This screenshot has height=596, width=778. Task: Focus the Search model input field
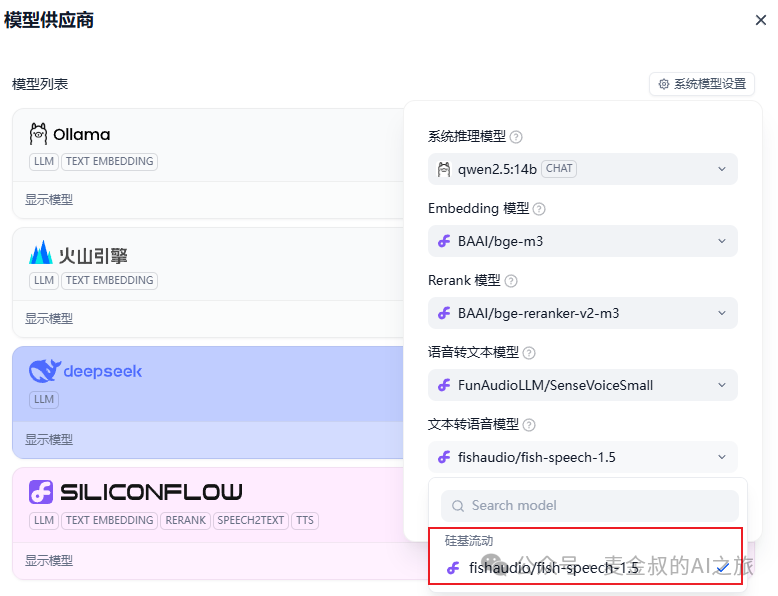[589, 506]
